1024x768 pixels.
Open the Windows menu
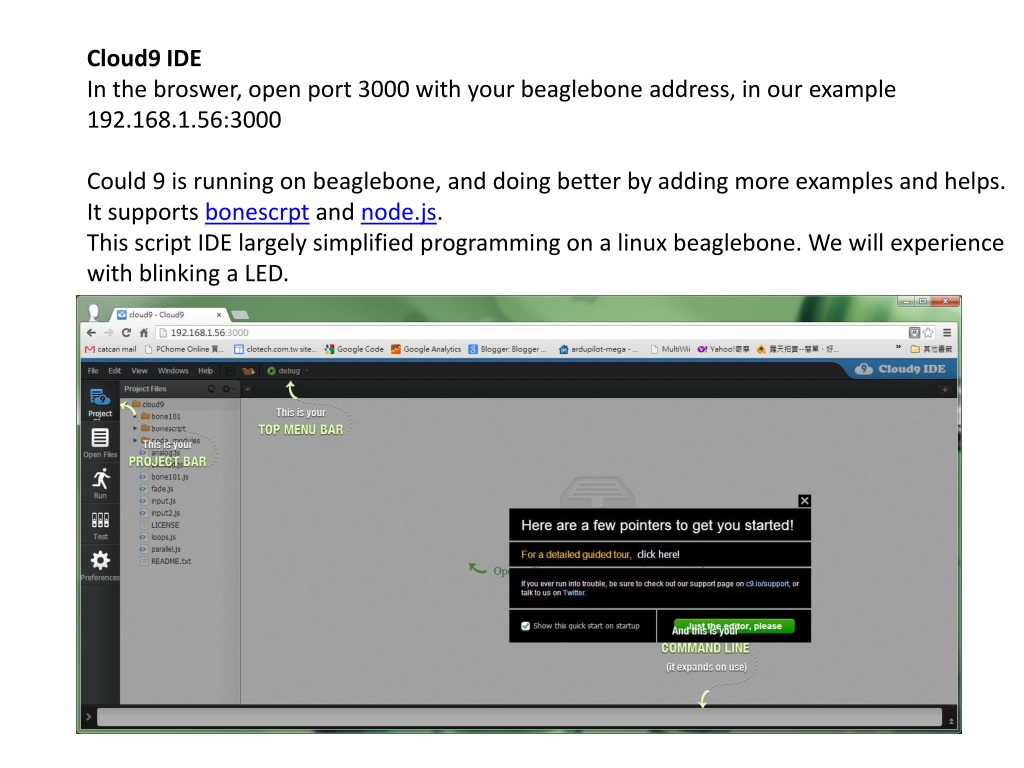point(173,371)
